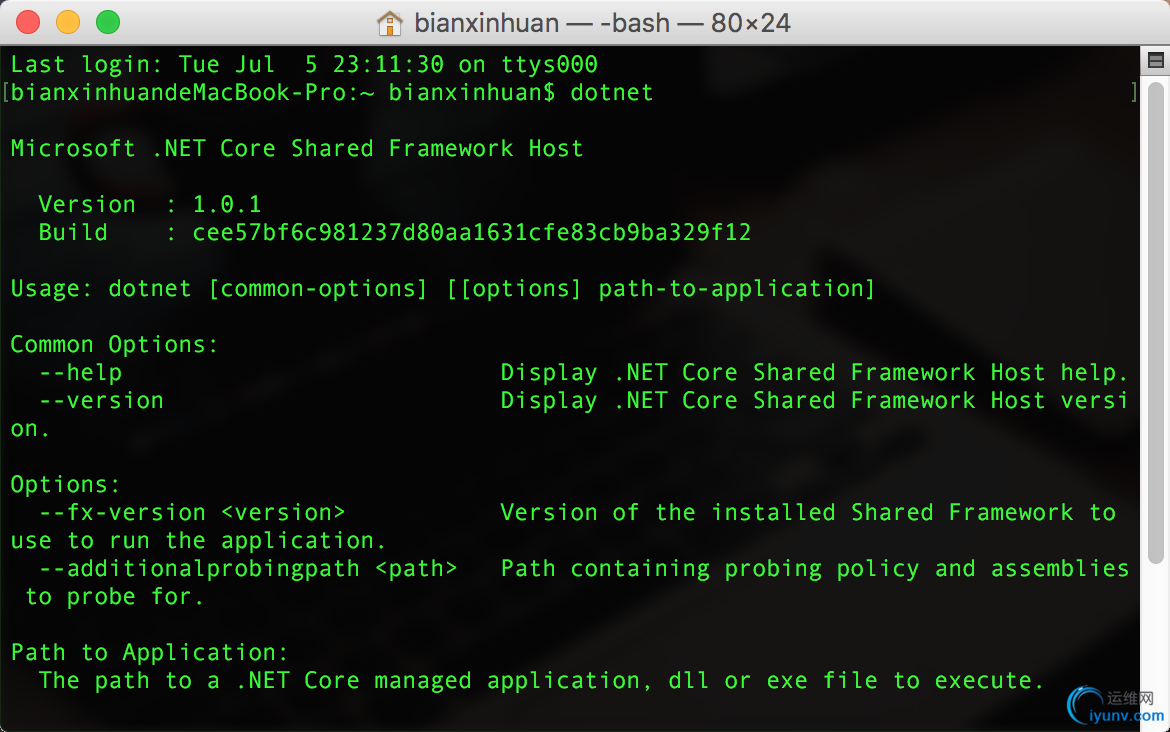This screenshot has height=732, width=1170.
Task: Click the home folder icon in title bar
Action: [x=390, y=23]
